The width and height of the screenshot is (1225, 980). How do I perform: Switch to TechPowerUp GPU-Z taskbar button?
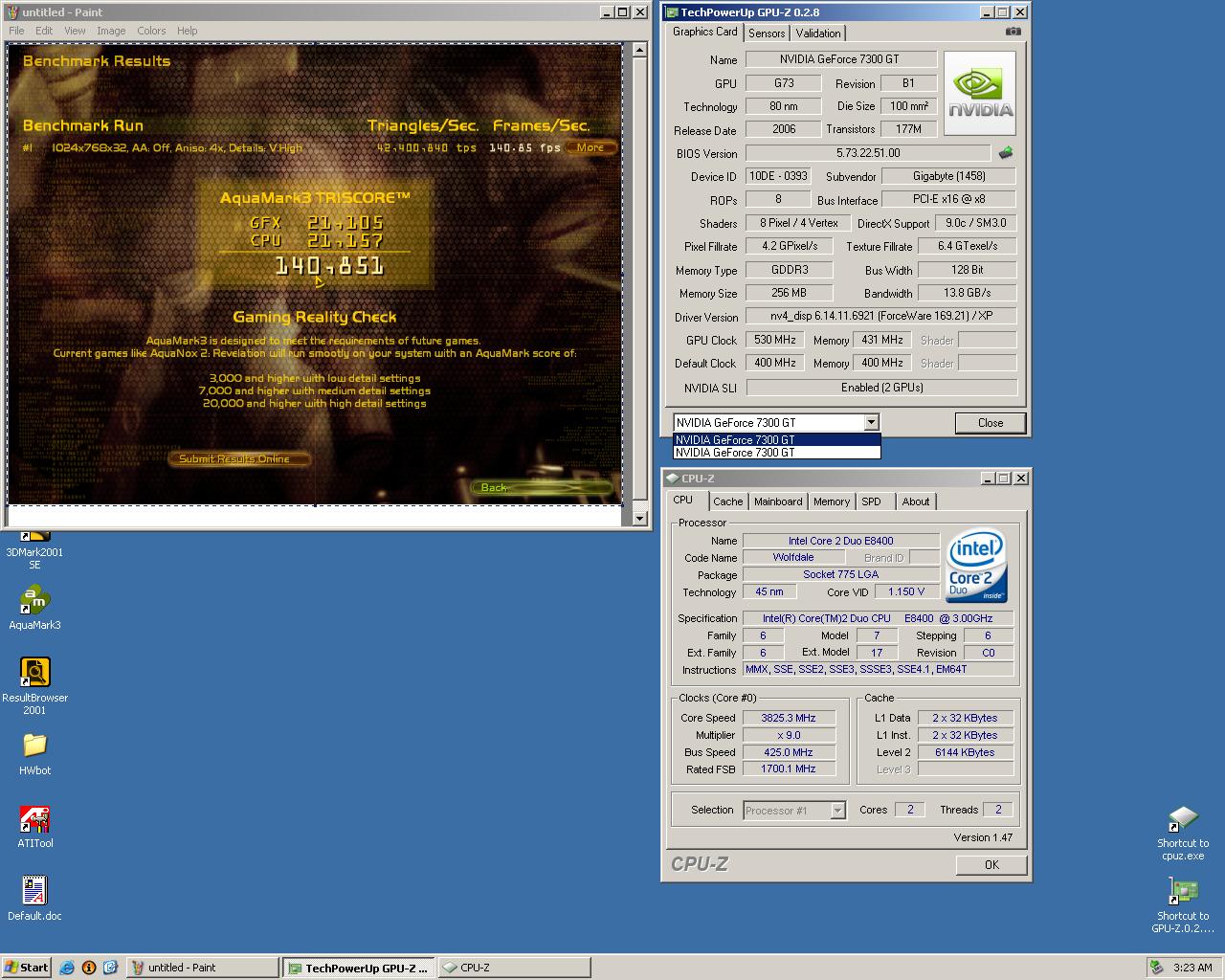(x=359, y=968)
